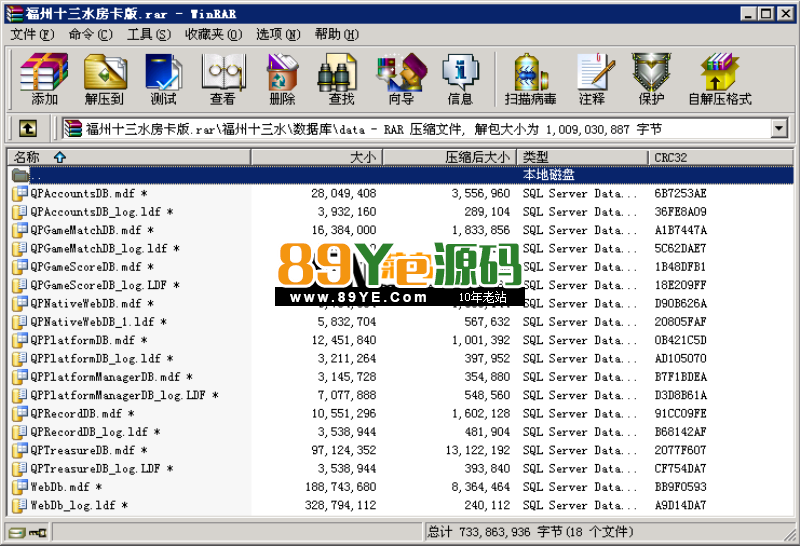The width and height of the screenshot is (800, 546).
Task: Sort by 类型 (Type) column header
Action: pyautogui.click(x=582, y=157)
